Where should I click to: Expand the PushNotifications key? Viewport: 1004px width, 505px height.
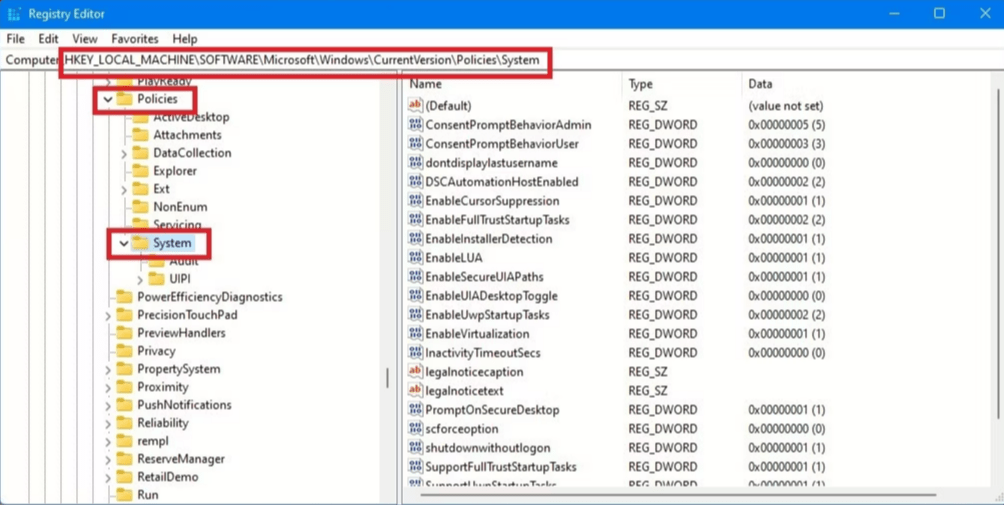pyautogui.click(x=108, y=405)
